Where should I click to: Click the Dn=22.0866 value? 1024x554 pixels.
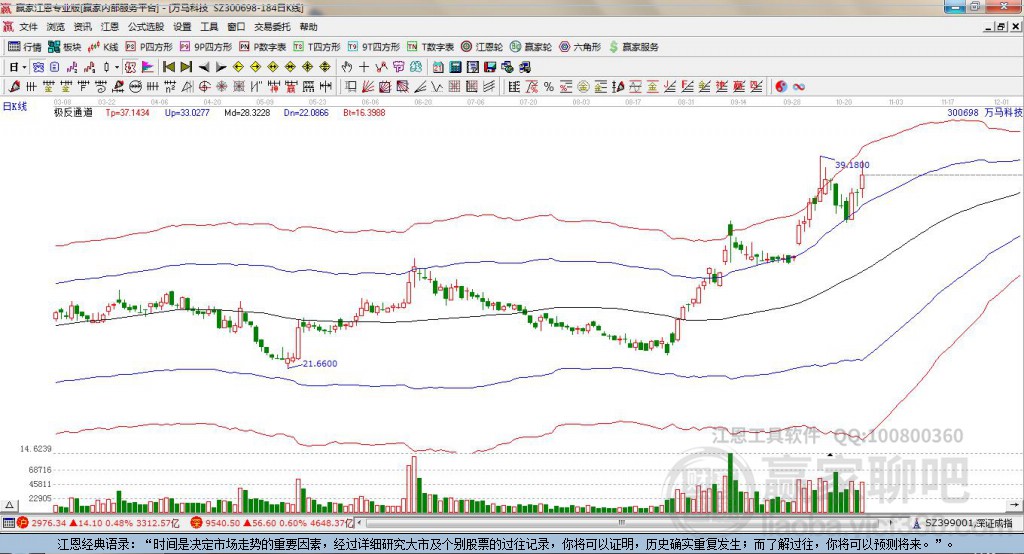click(306, 112)
